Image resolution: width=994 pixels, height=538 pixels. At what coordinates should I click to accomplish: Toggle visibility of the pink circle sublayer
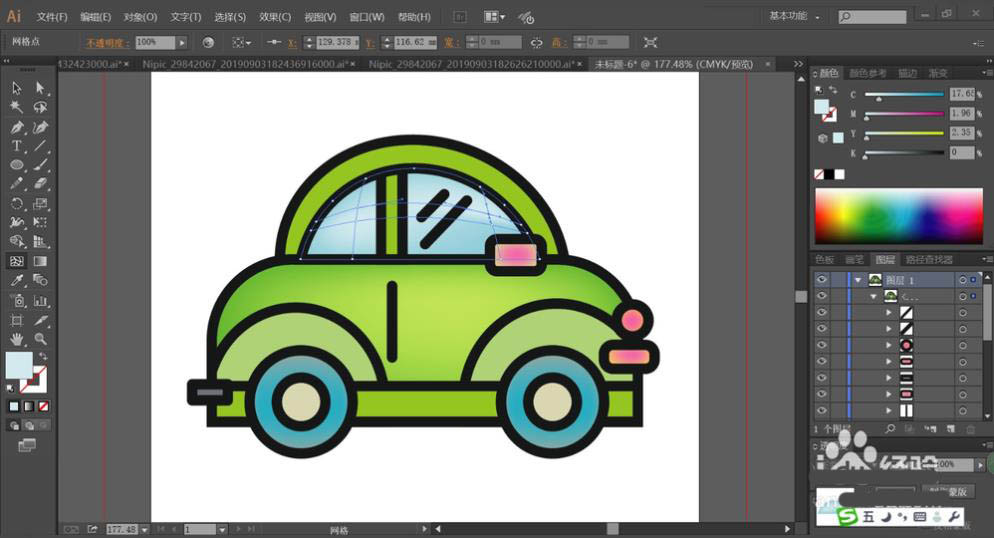click(821, 345)
